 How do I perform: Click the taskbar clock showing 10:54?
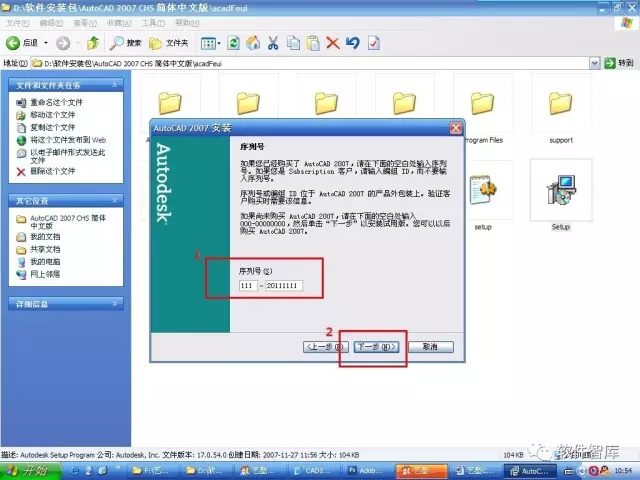[x=623, y=471]
